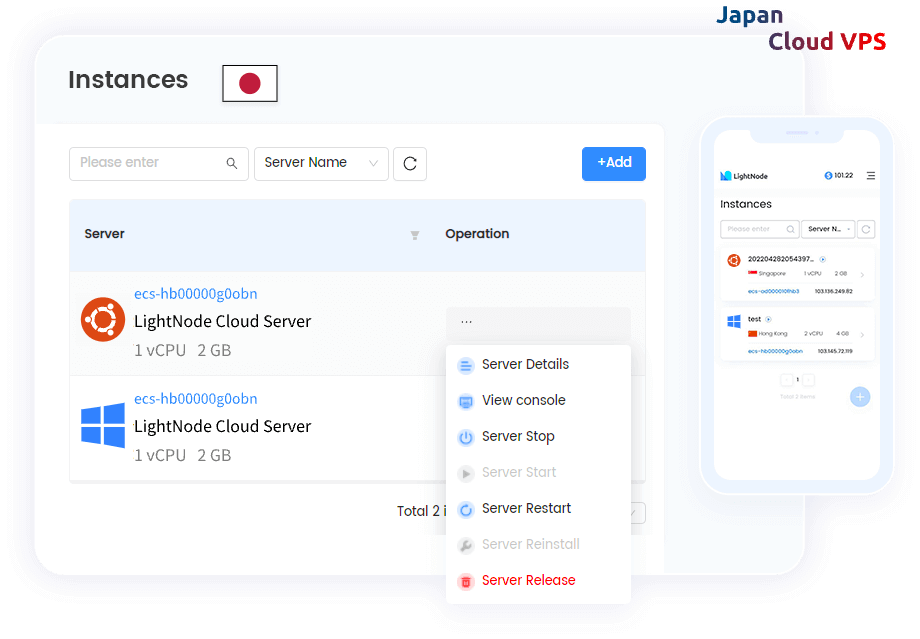Click the search magnifier icon in the search field
920x639 pixels.
click(231, 163)
